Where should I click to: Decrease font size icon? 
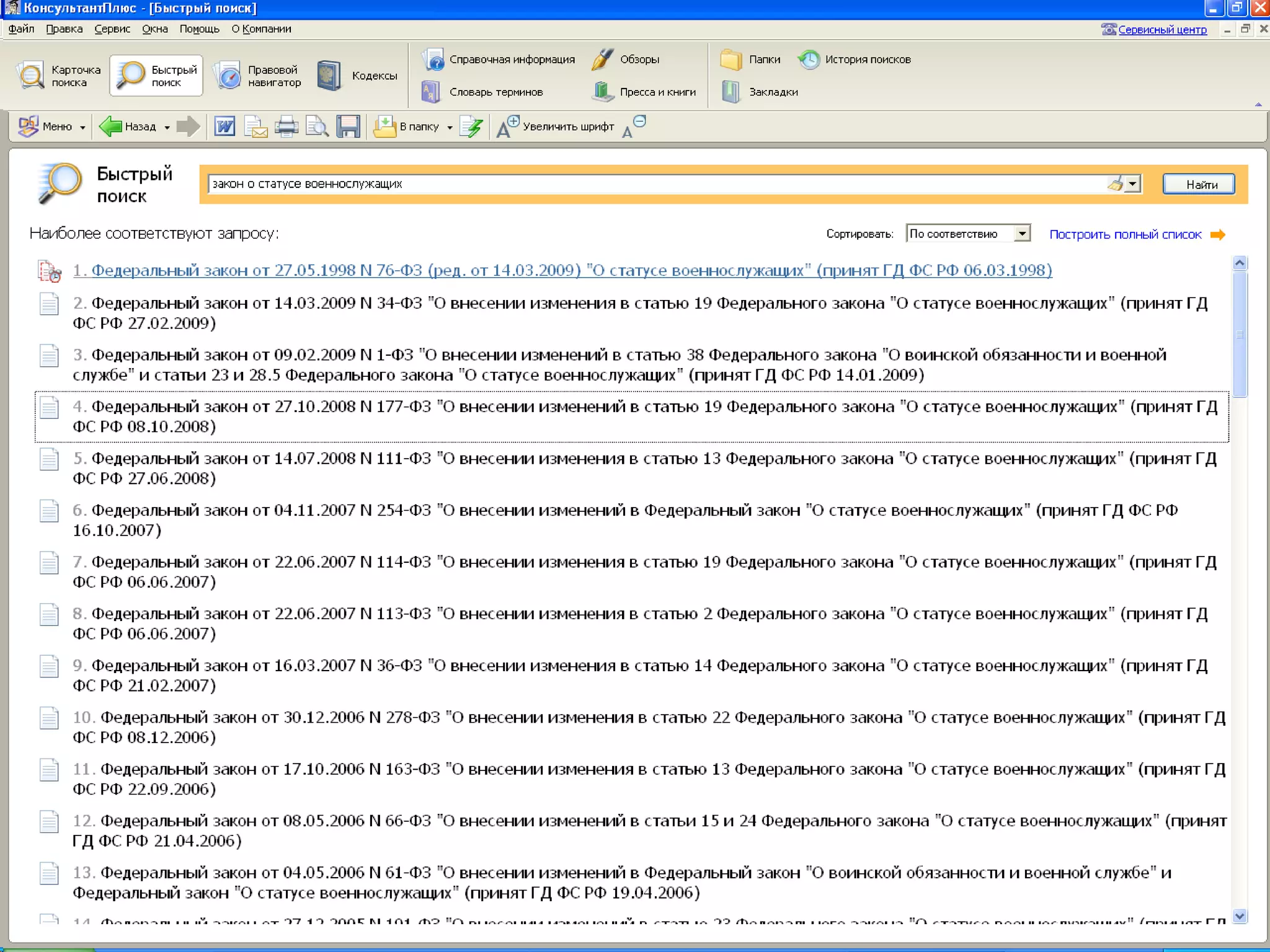pyautogui.click(x=634, y=126)
